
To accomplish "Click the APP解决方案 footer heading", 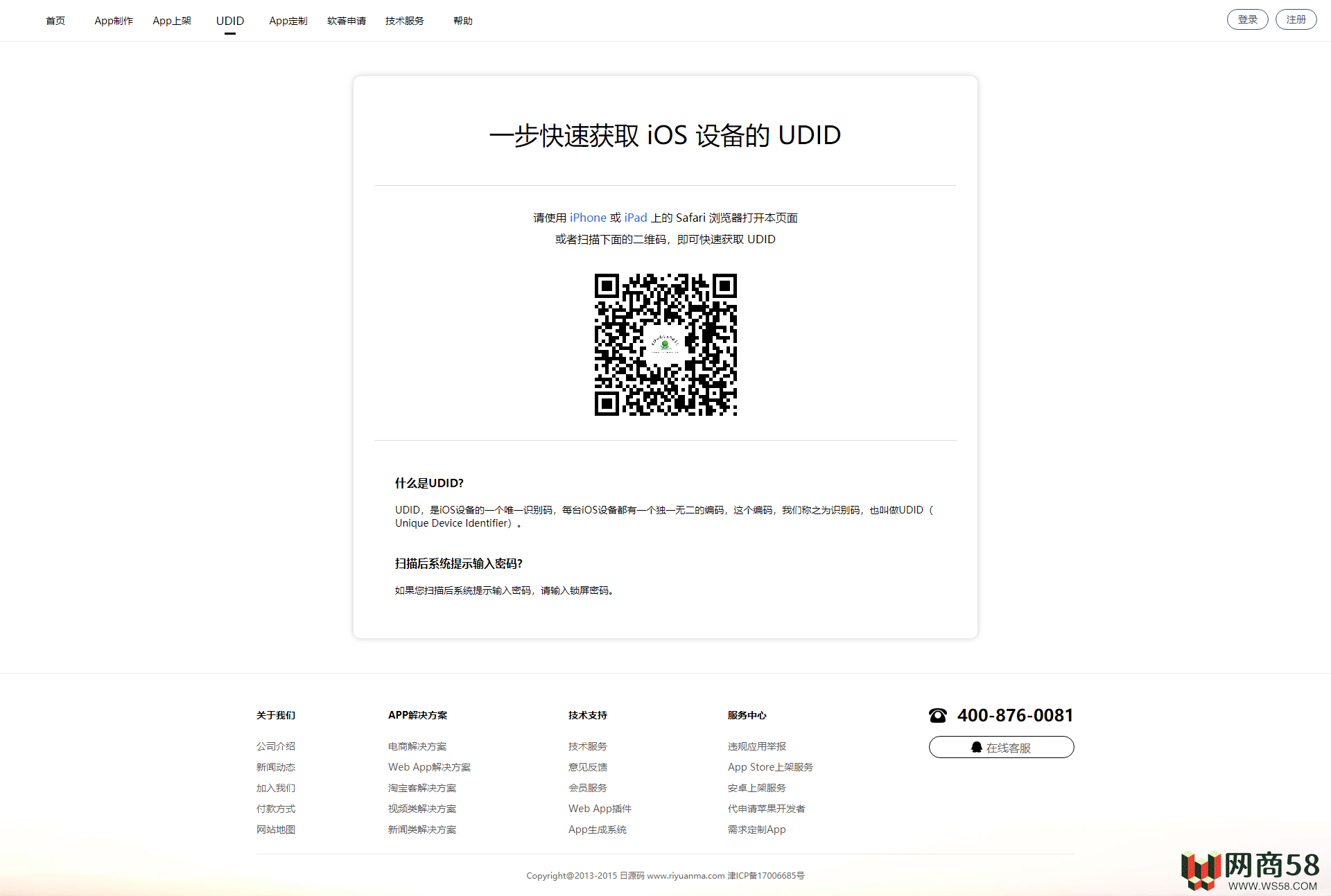I will coord(418,715).
